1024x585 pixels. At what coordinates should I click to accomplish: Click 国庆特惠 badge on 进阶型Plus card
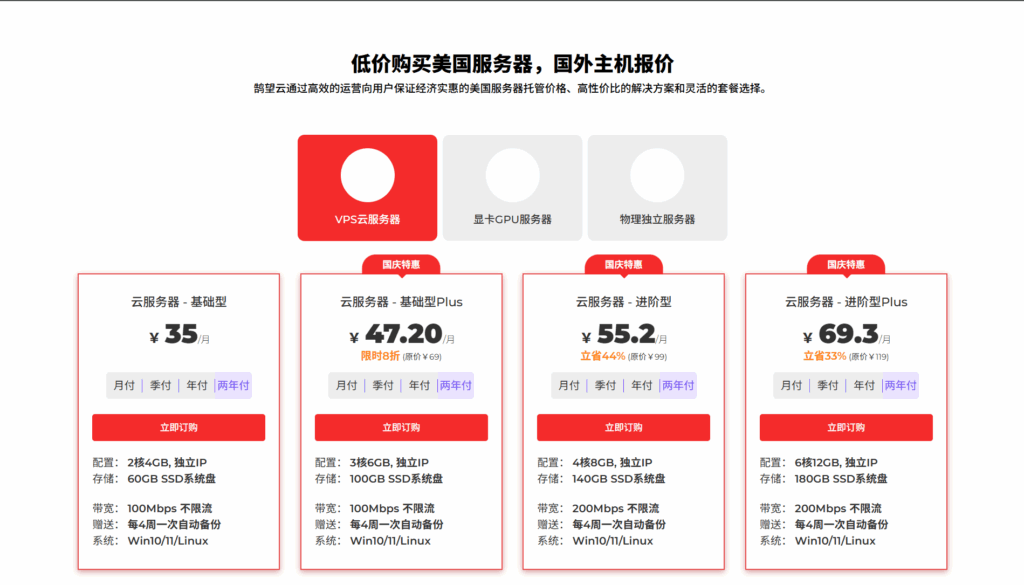point(846,265)
